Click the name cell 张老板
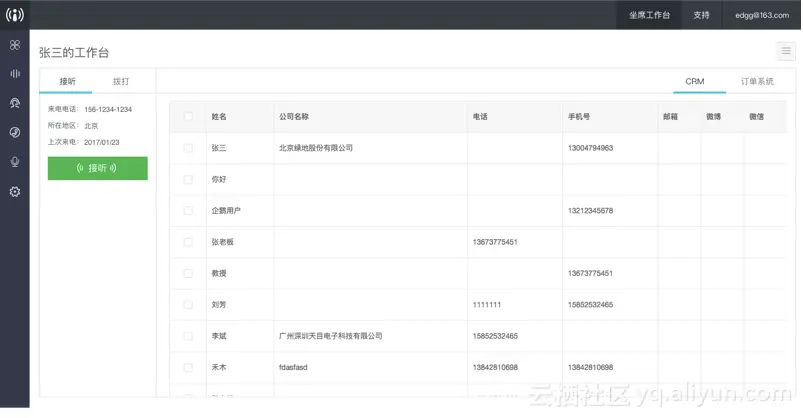The height and width of the screenshot is (418, 803). click(222, 242)
